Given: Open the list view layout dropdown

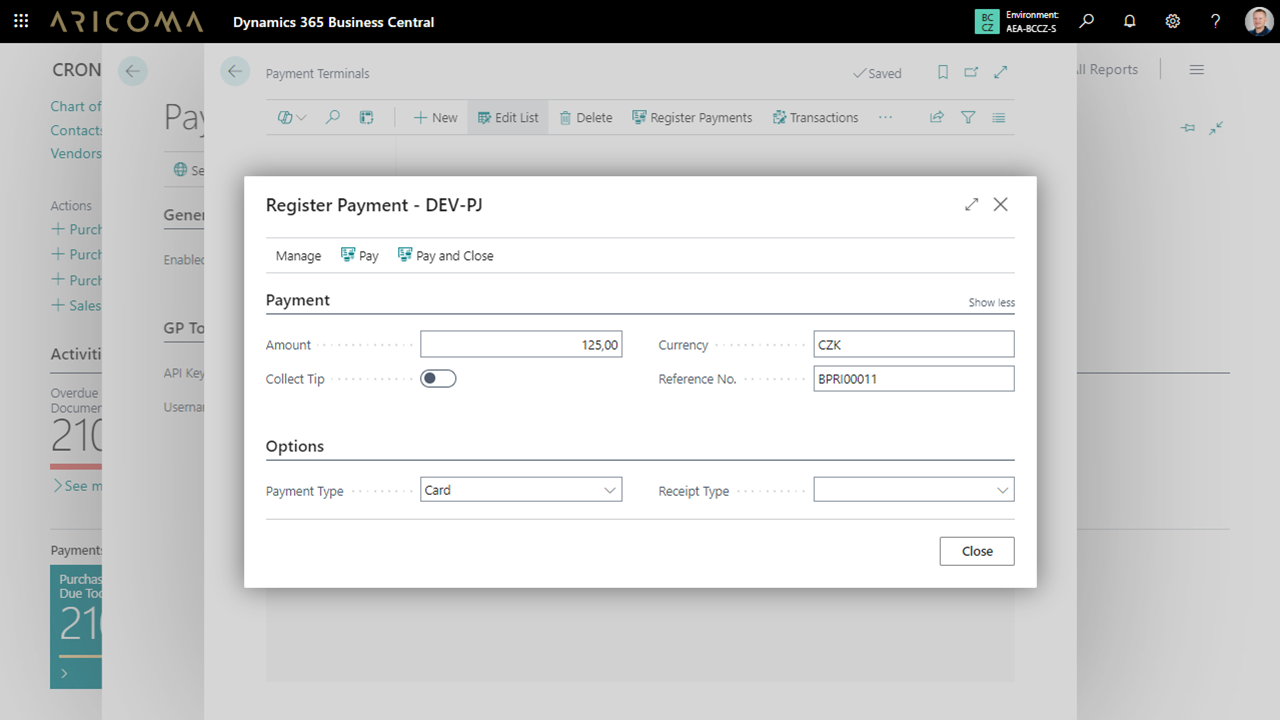Looking at the screenshot, I should click(292, 117).
